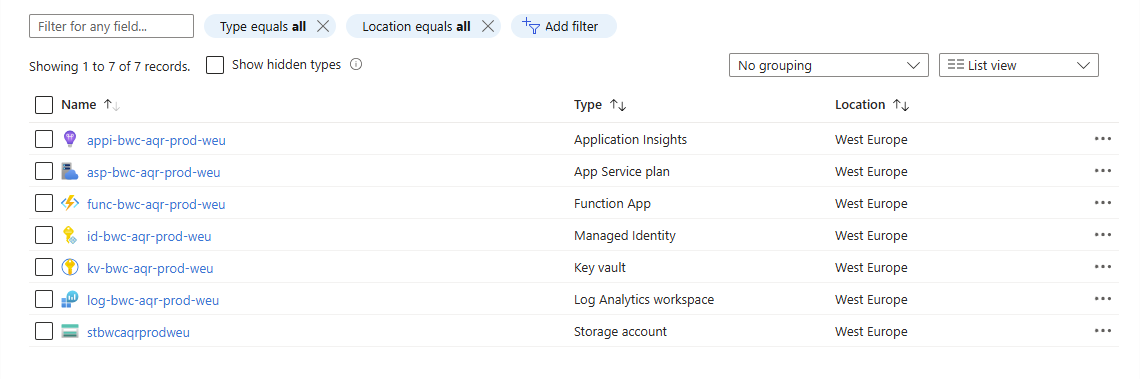Image resolution: width=1140 pixels, height=379 pixels.
Task: Click the Log Analytics workspace icon
Action: (x=70, y=300)
